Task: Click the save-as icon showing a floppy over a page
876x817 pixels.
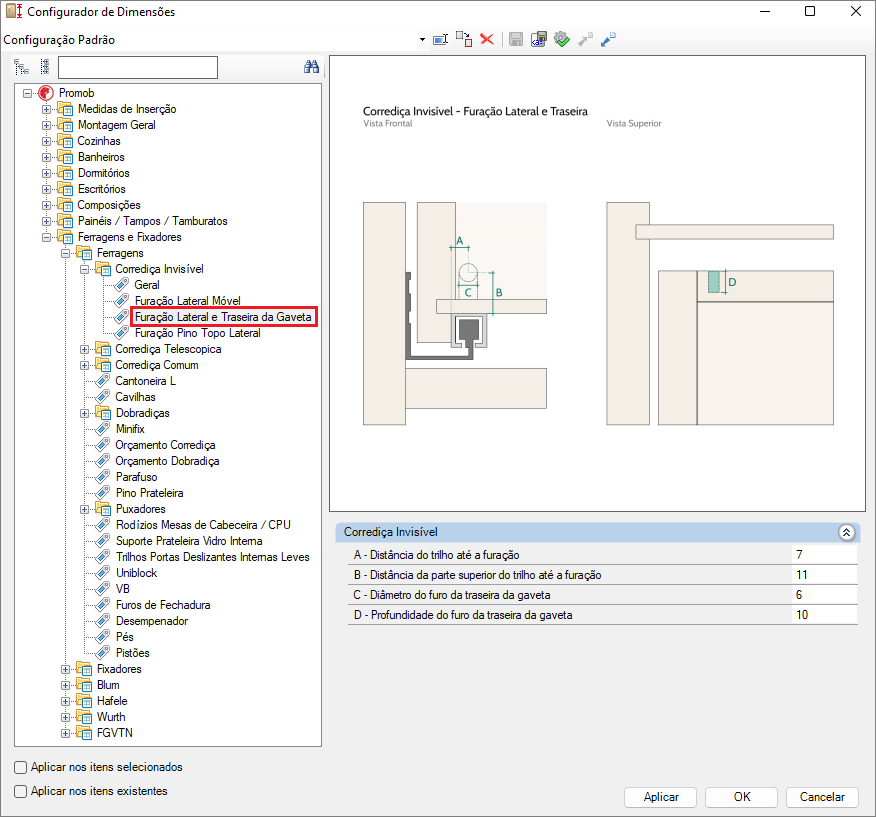Action: (x=539, y=39)
